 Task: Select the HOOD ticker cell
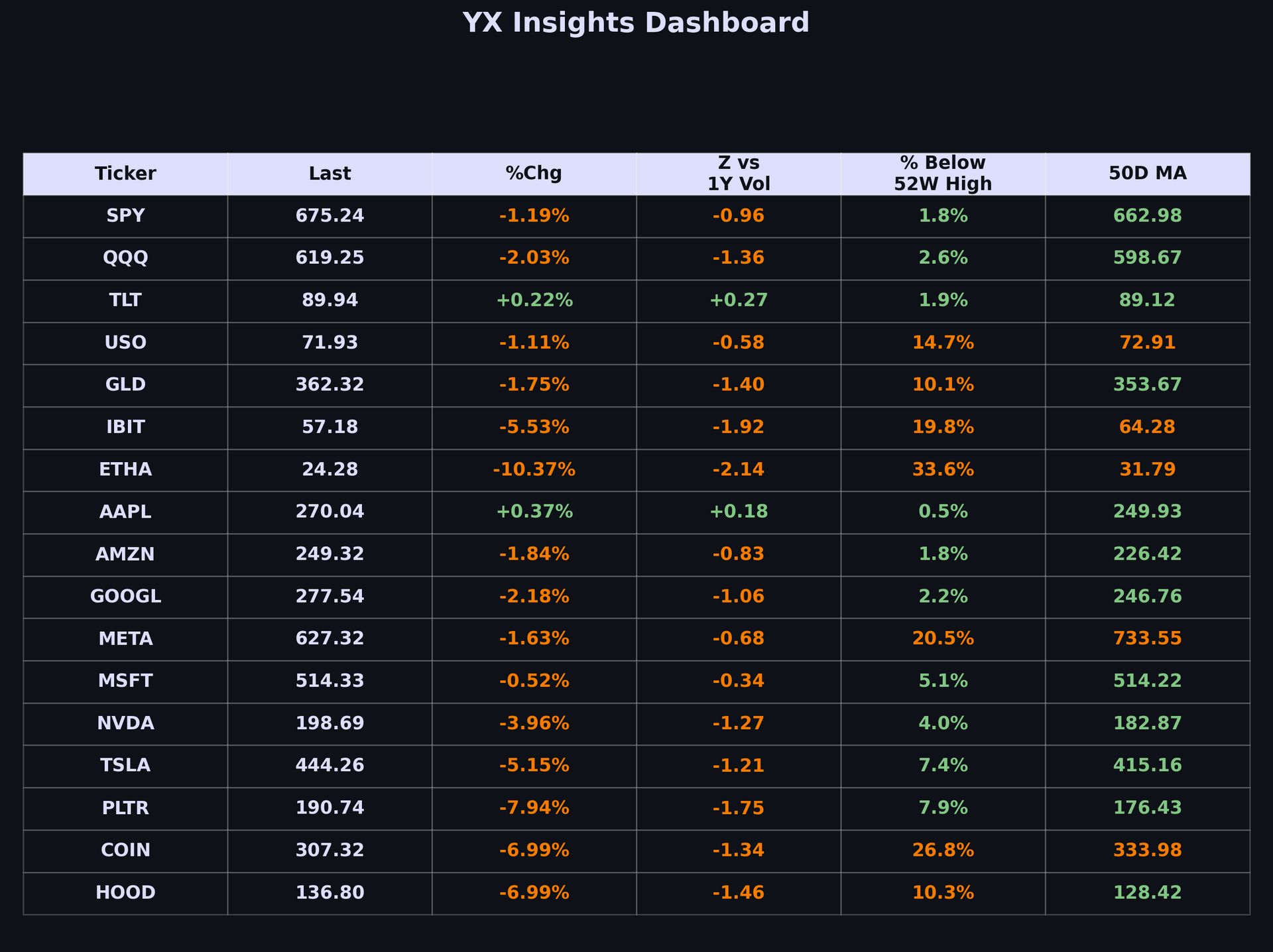click(x=125, y=892)
